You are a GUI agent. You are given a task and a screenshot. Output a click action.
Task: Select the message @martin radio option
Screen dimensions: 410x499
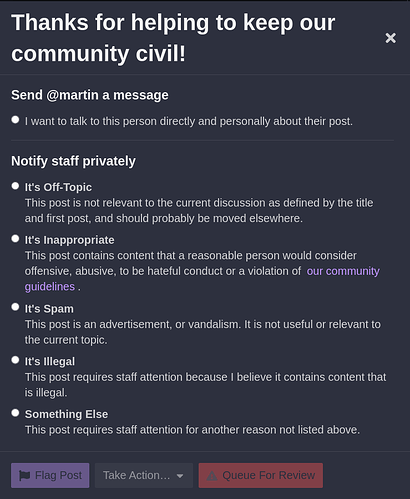tap(15, 120)
